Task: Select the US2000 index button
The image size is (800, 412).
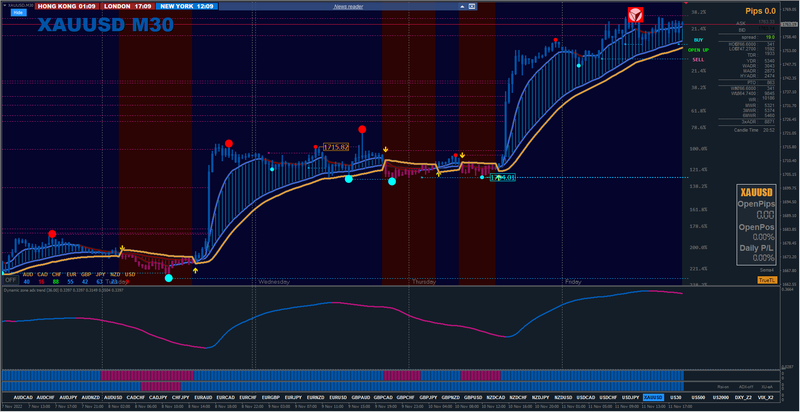Action: [x=720, y=397]
